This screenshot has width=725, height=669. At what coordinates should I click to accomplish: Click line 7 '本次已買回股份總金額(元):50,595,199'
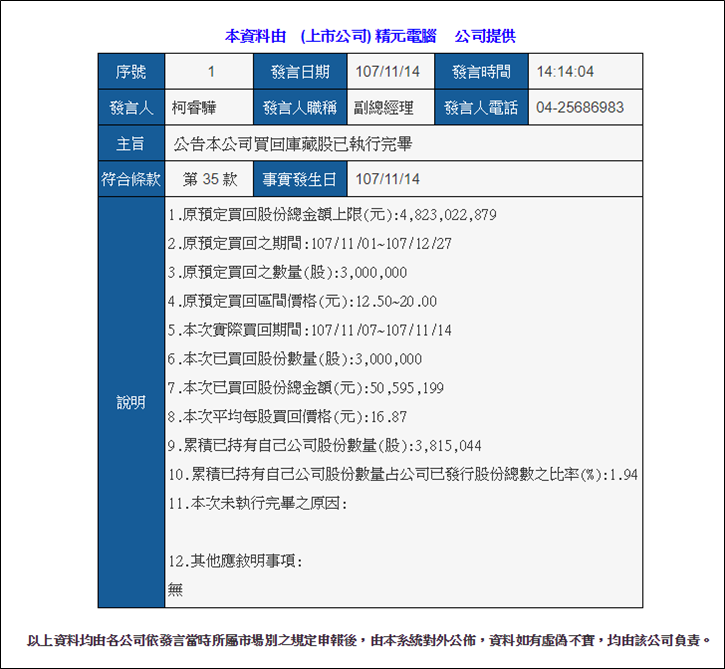pos(306,388)
